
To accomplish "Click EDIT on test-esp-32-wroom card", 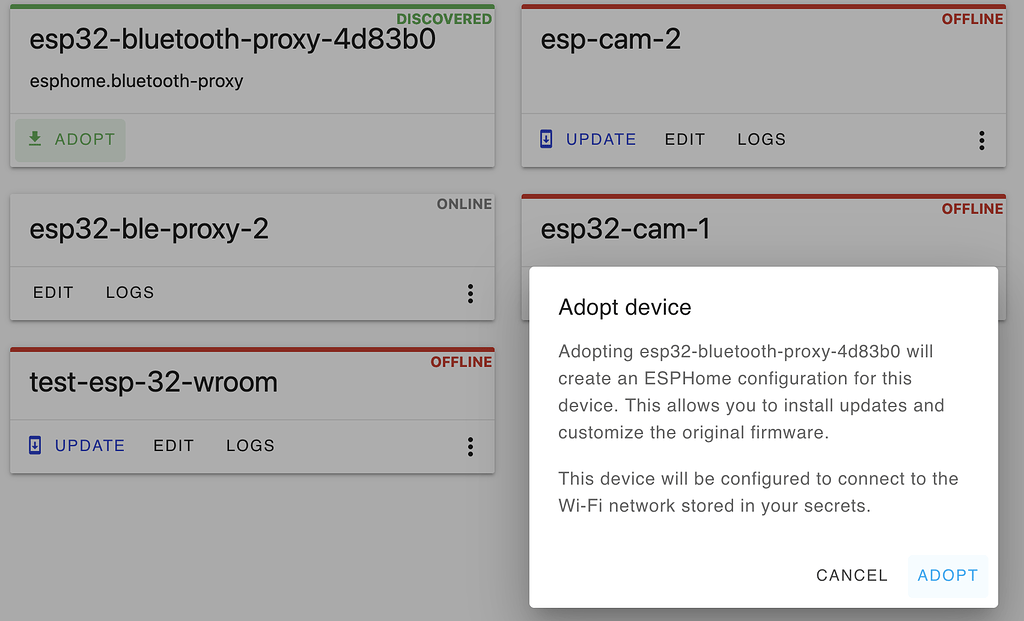I will (x=173, y=446).
